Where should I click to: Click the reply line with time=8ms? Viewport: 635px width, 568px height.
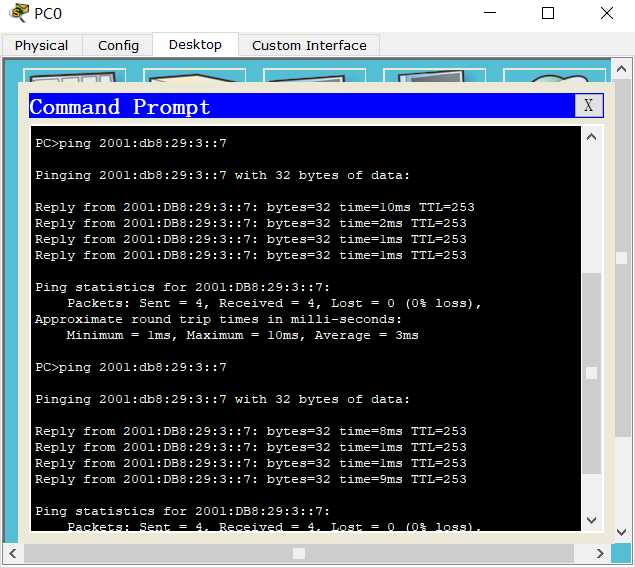pyautogui.click(x=251, y=431)
